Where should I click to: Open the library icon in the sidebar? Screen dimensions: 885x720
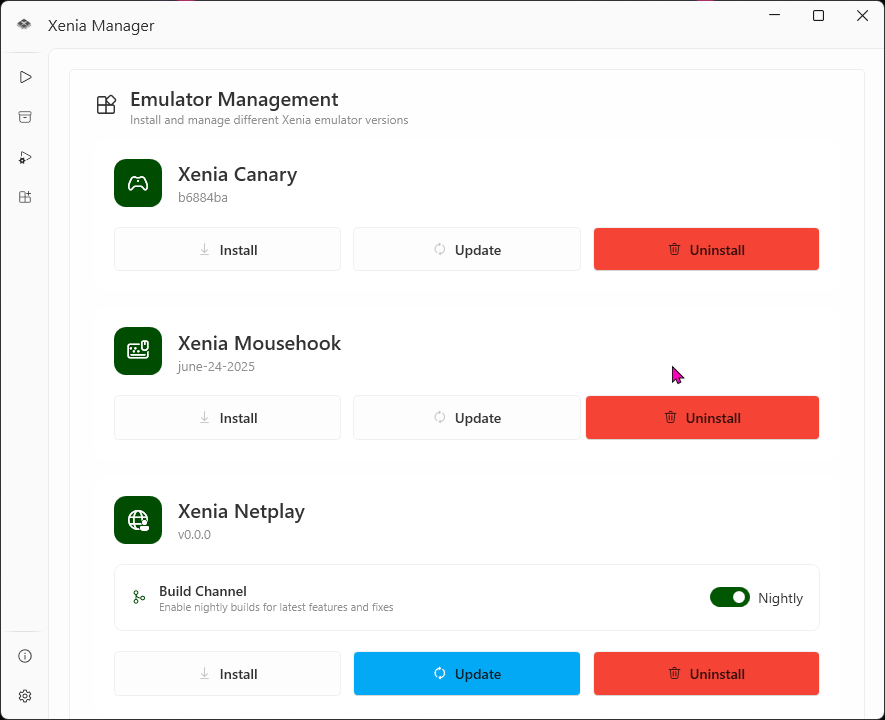(x=24, y=116)
